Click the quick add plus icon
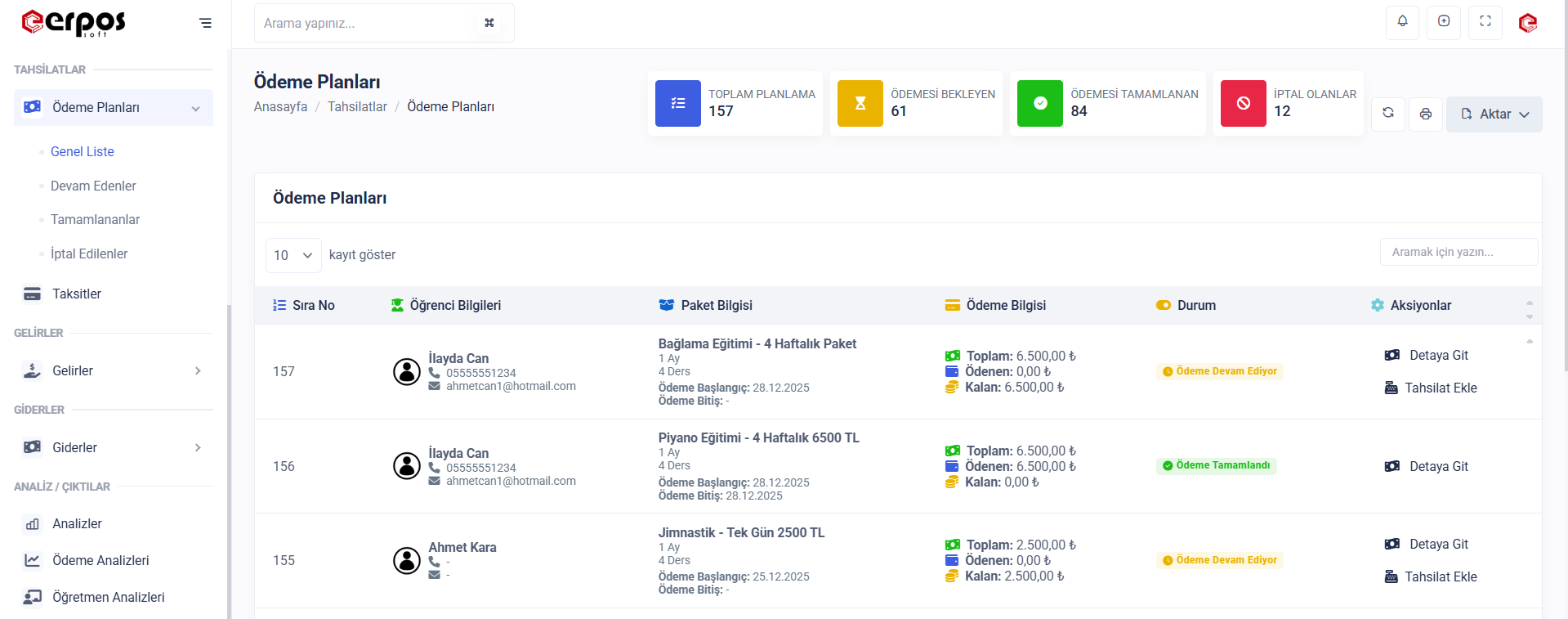Viewport: 1568px width, 619px height. point(1444,22)
